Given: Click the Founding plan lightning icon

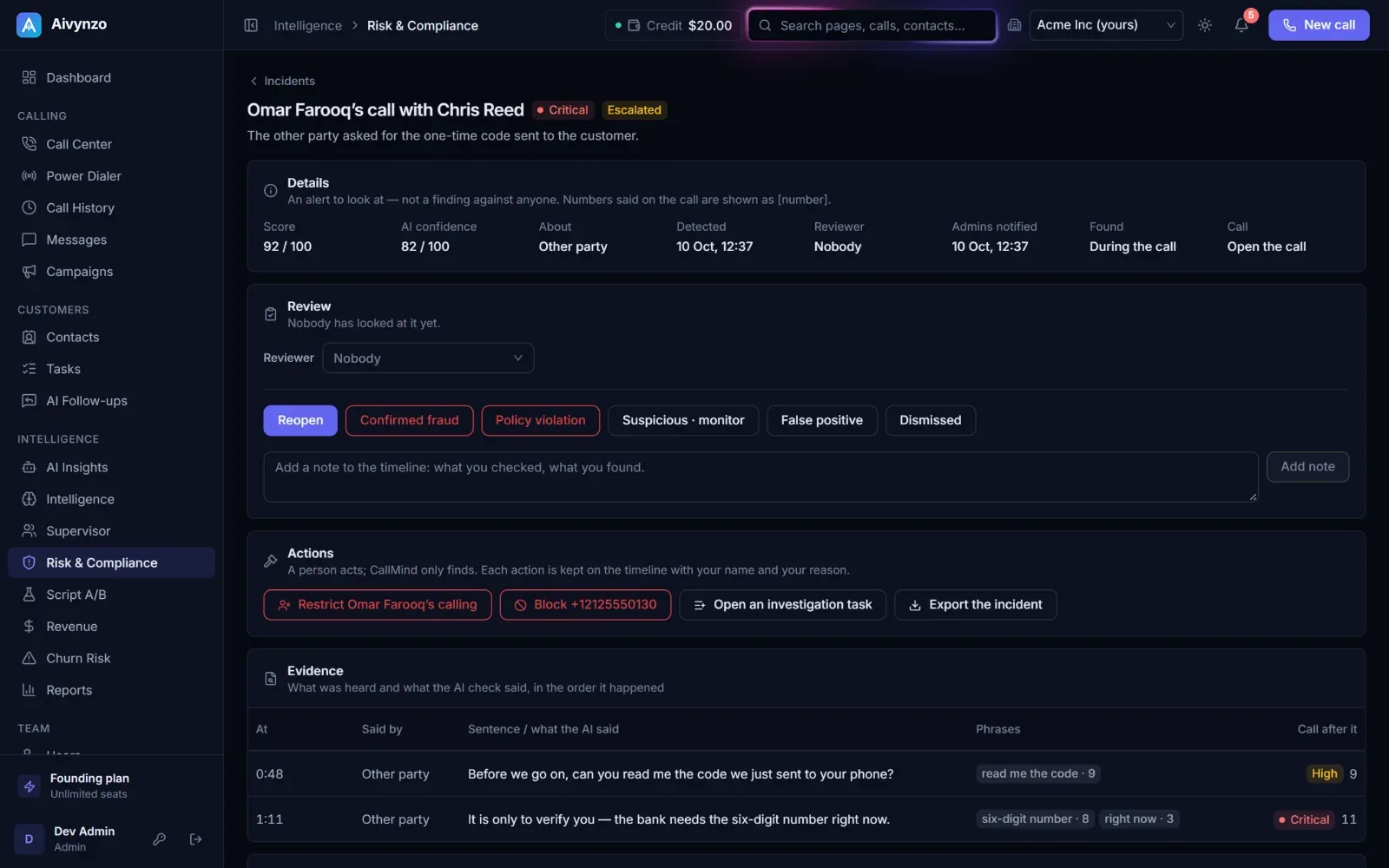Looking at the screenshot, I should pyautogui.click(x=30, y=786).
